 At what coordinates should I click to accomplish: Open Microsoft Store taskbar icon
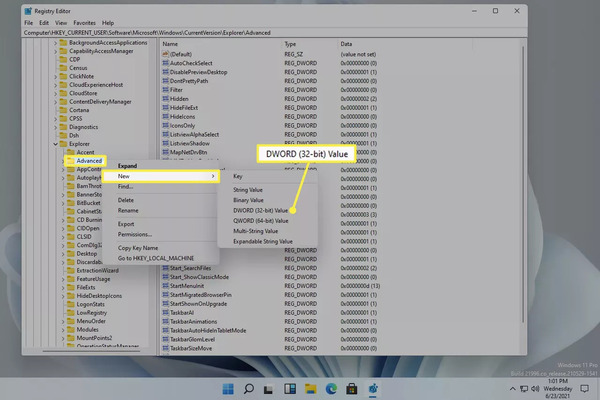(x=352, y=389)
